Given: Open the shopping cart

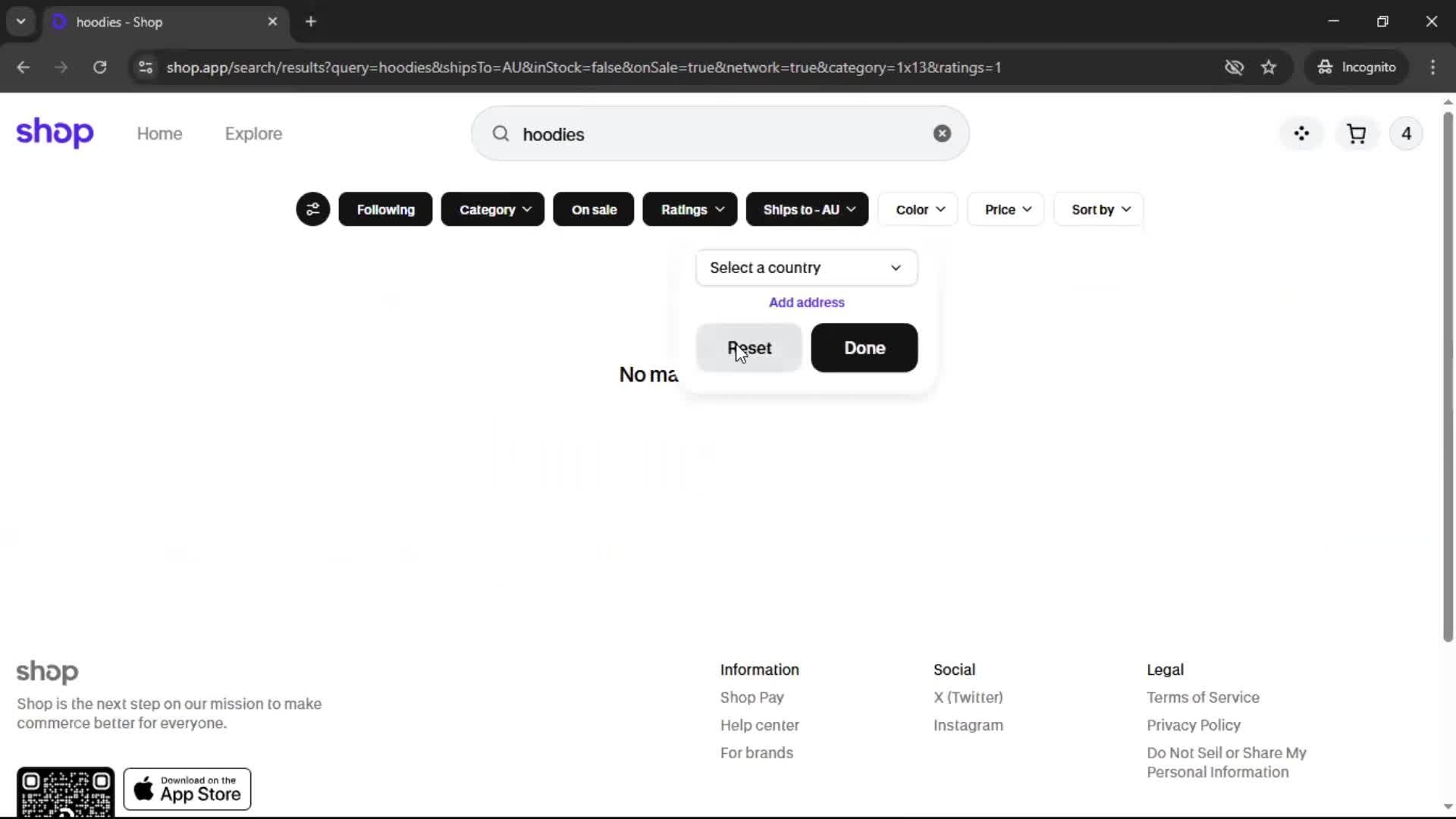Looking at the screenshot, I should (1356, 134).
